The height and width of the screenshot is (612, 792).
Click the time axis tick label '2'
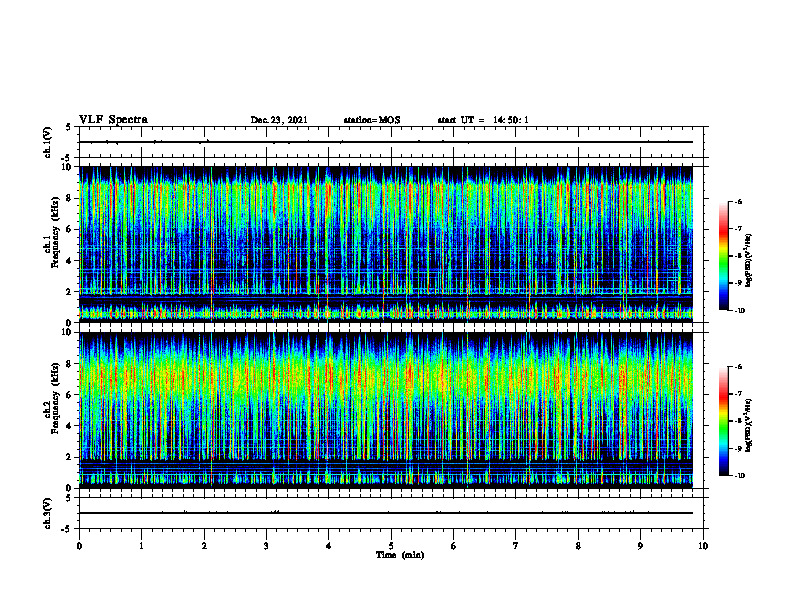click(204, 546)
